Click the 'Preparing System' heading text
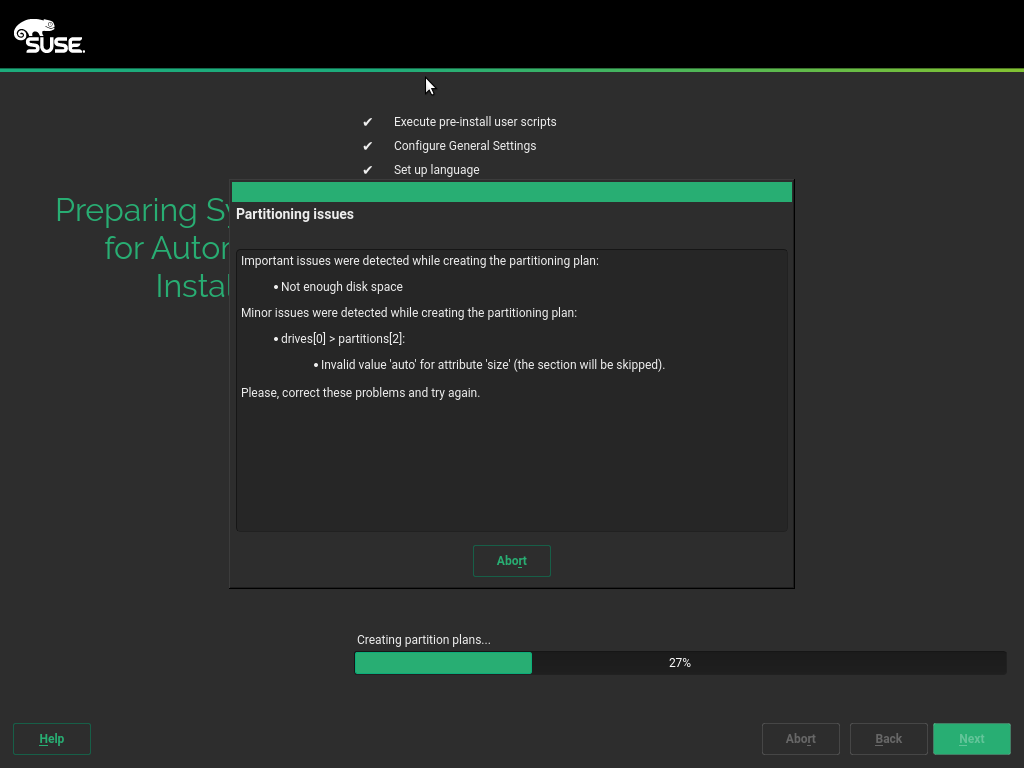 tap(142, 211)
